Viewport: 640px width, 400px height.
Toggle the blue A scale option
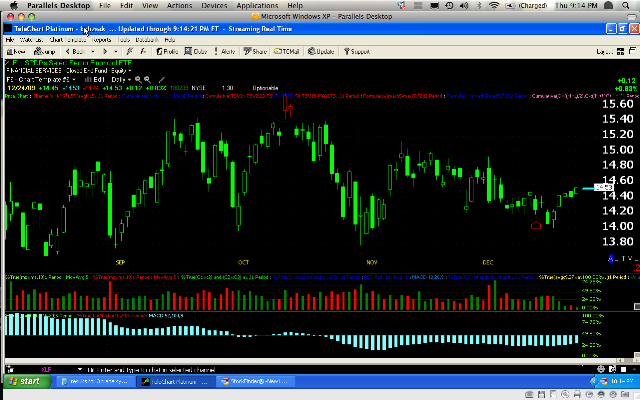tap(611, 258)
